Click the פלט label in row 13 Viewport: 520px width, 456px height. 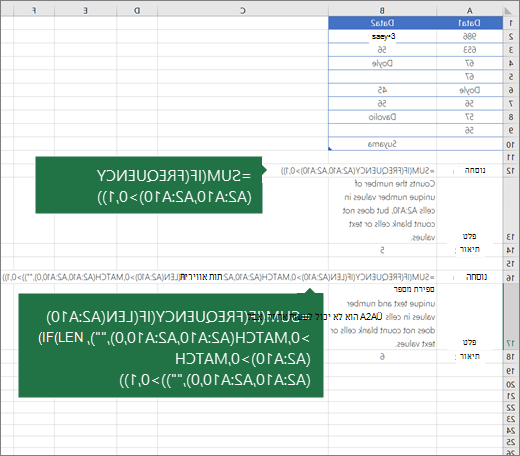[x=469, y=236]
